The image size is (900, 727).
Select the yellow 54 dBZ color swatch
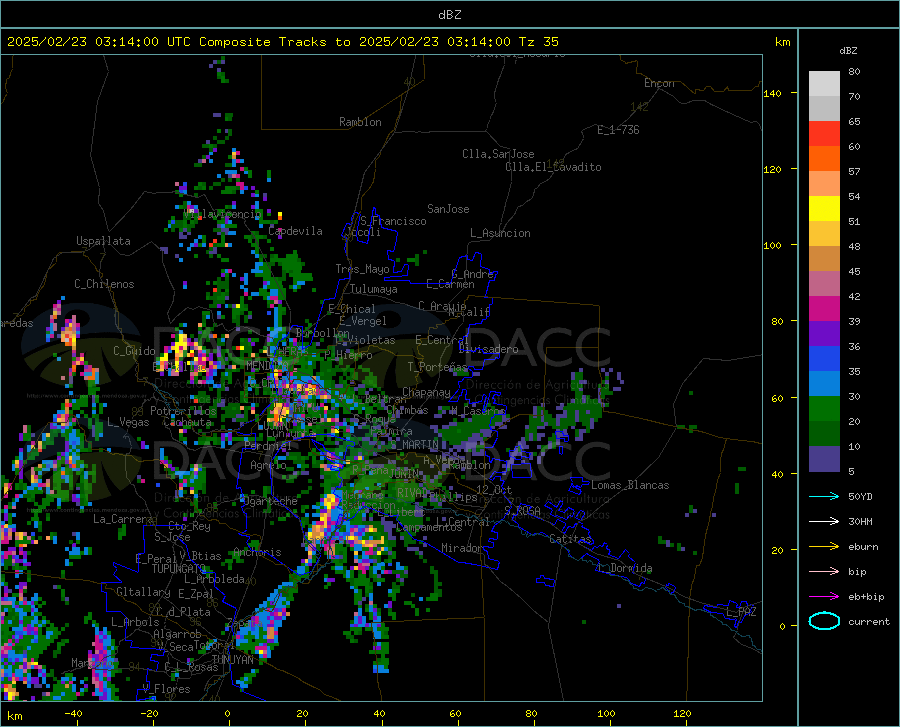click(824, 209)
